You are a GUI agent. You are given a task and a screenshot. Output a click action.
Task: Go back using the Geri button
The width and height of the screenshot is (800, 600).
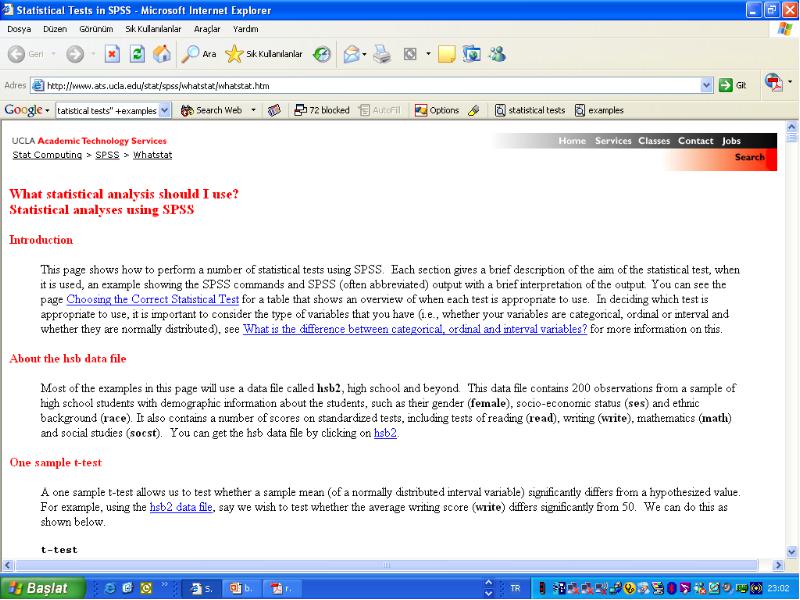click(x=26, y=54)
